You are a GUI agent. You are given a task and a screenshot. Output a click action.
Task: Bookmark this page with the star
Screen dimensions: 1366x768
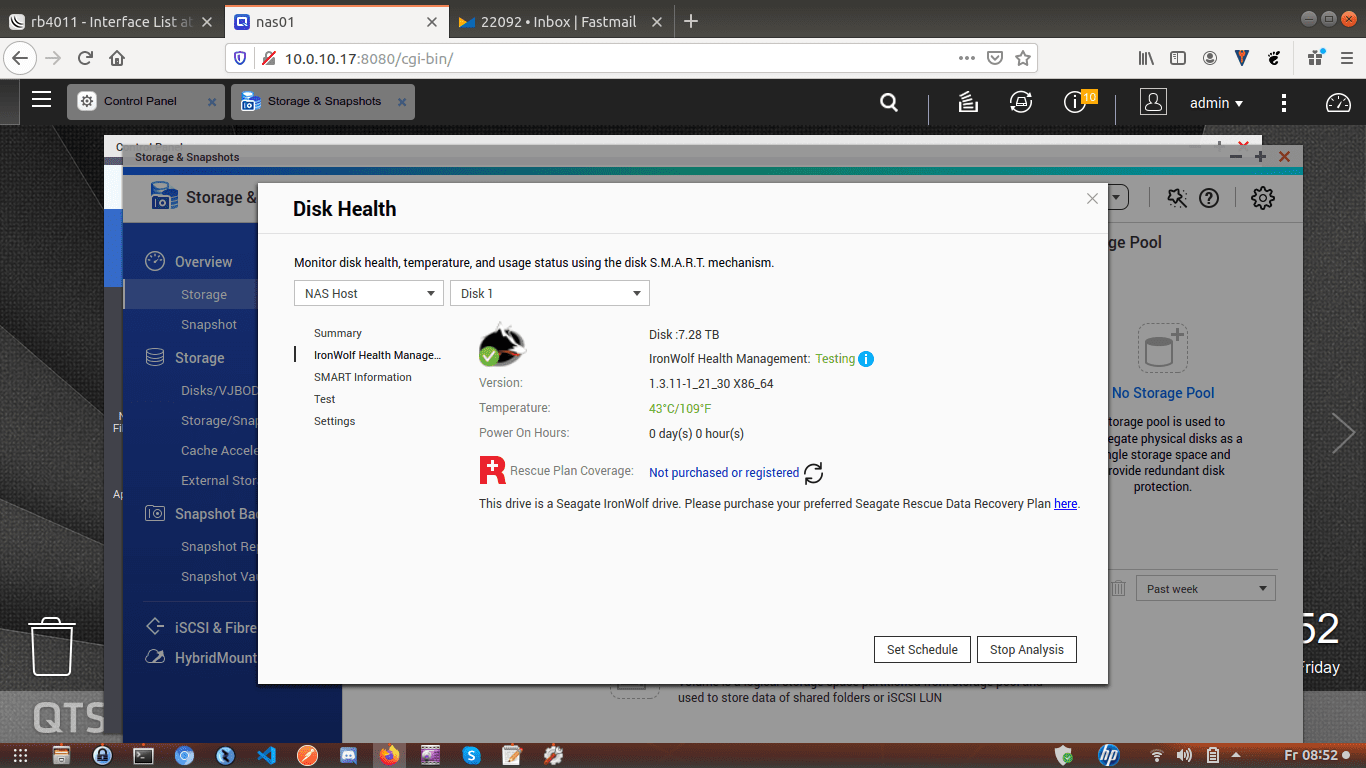(x=1022, y=58)
